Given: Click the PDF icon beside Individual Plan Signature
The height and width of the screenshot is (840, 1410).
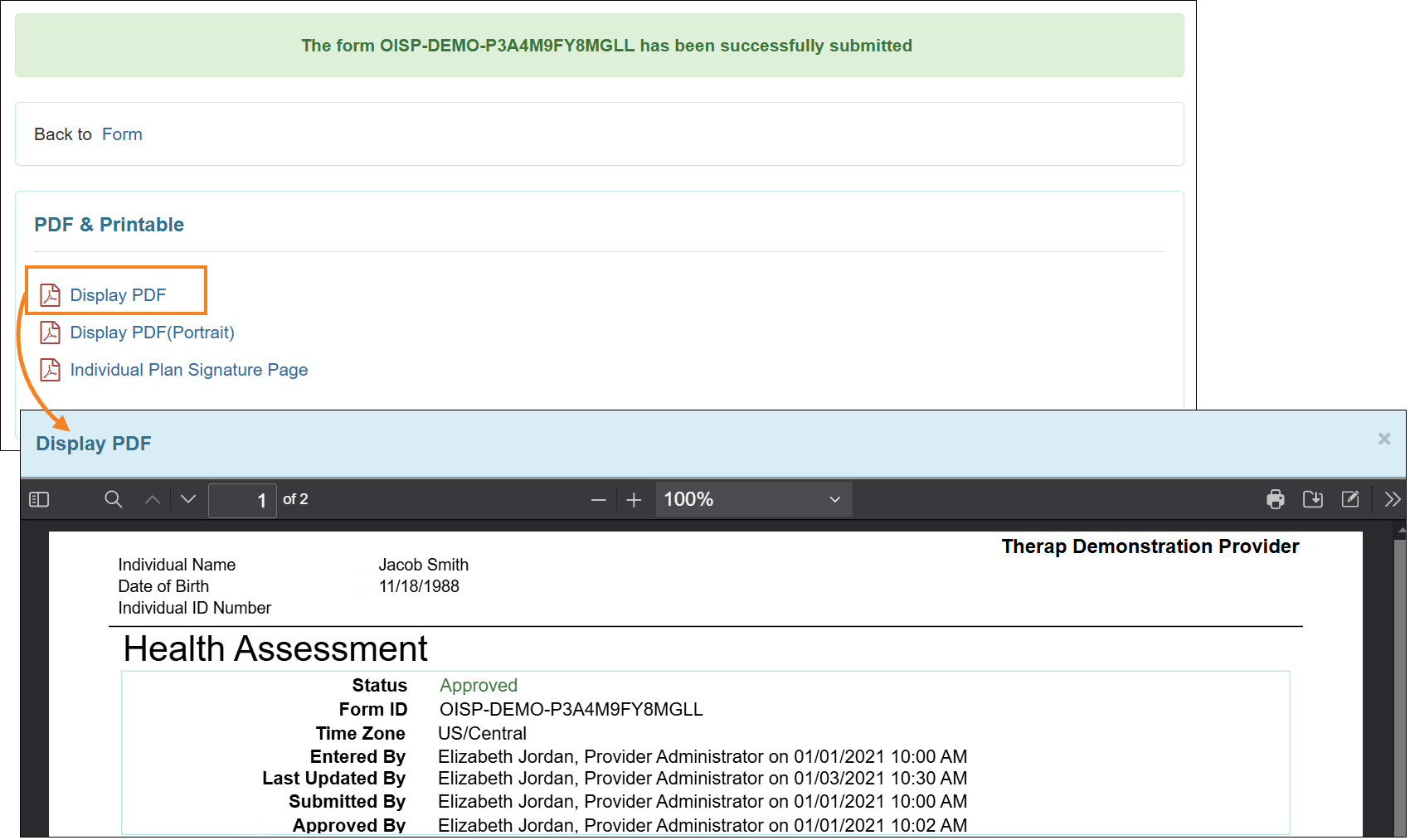Looking at the screenshot, I should click(x=51, y=370).
